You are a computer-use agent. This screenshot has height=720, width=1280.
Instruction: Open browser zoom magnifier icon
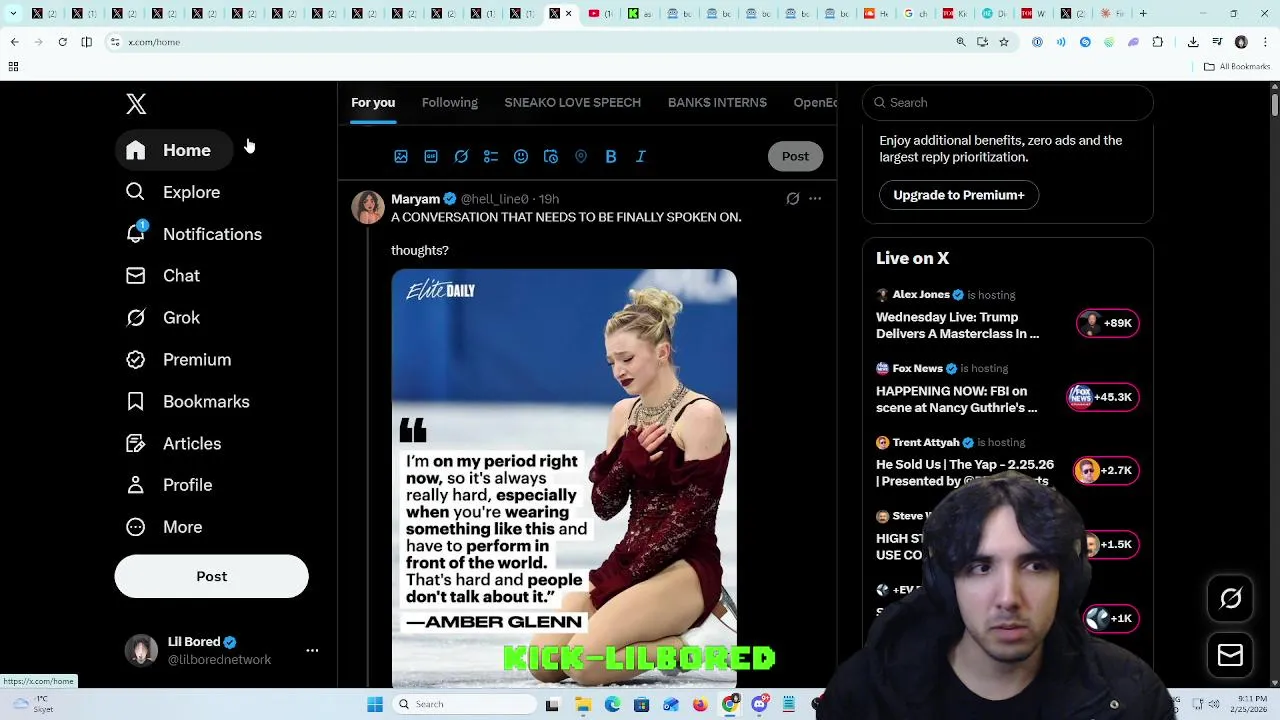[x=961, y=42]
